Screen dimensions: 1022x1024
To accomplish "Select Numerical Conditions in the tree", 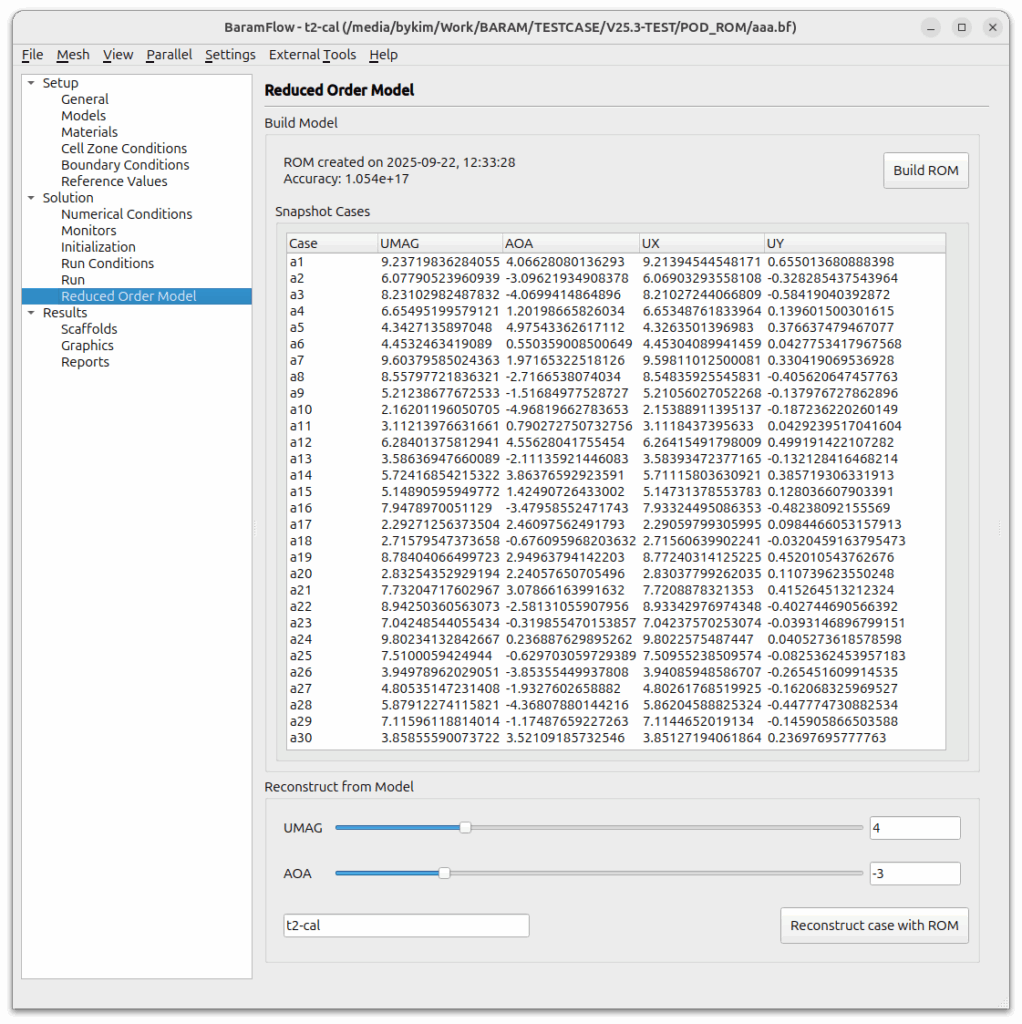I will 126,214.
